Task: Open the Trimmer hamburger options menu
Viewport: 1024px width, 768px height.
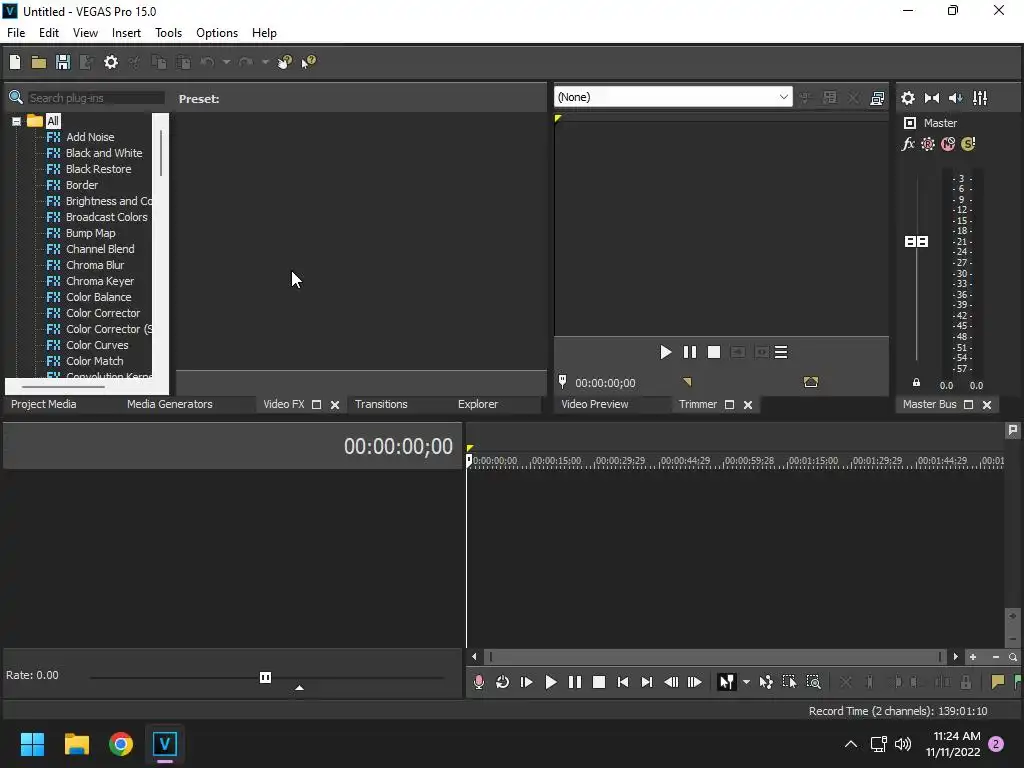Action: pyautogui.click(x=781, y=353)
